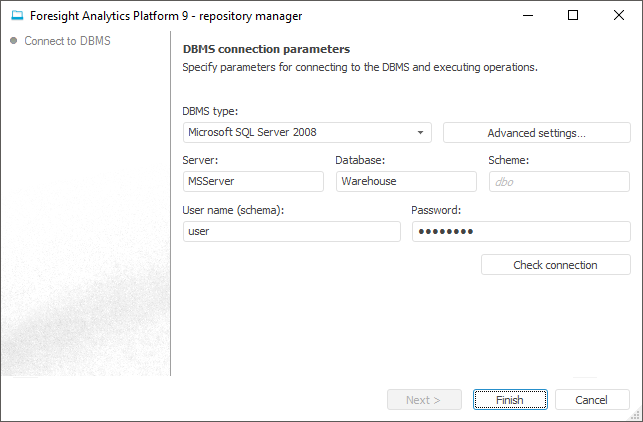Cancel the connection wizard
643x422 pixels.
tap(592, 400)
